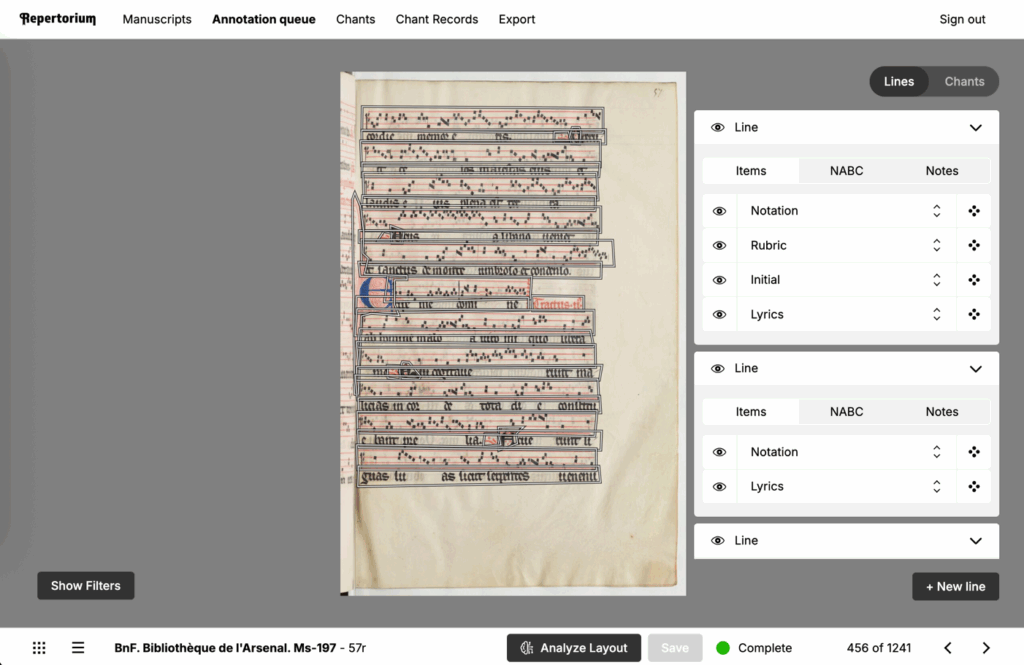
Task: Click the move handle icon for Rubric
Action: 974,245
